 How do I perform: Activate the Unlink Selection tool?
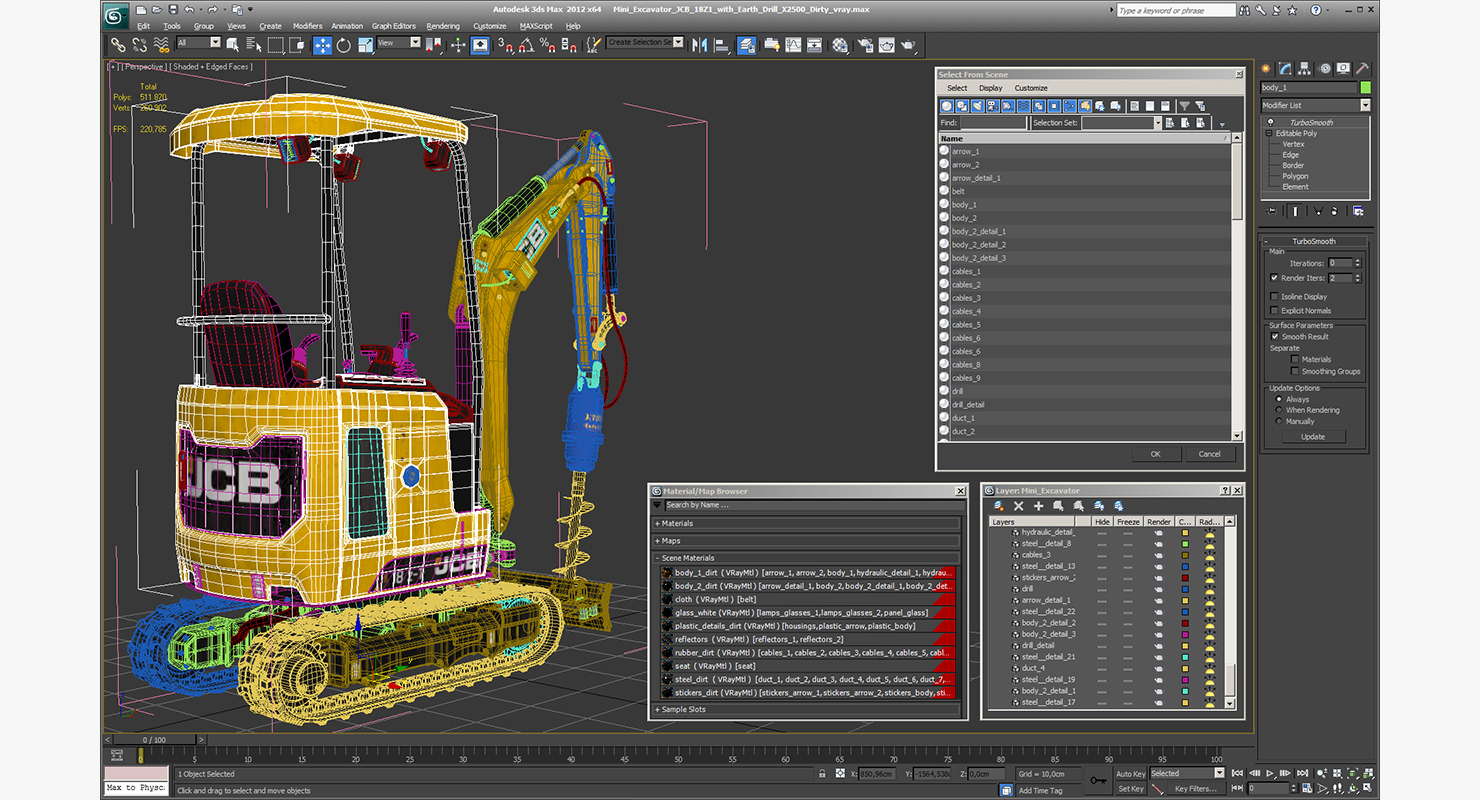click(139, 45)
